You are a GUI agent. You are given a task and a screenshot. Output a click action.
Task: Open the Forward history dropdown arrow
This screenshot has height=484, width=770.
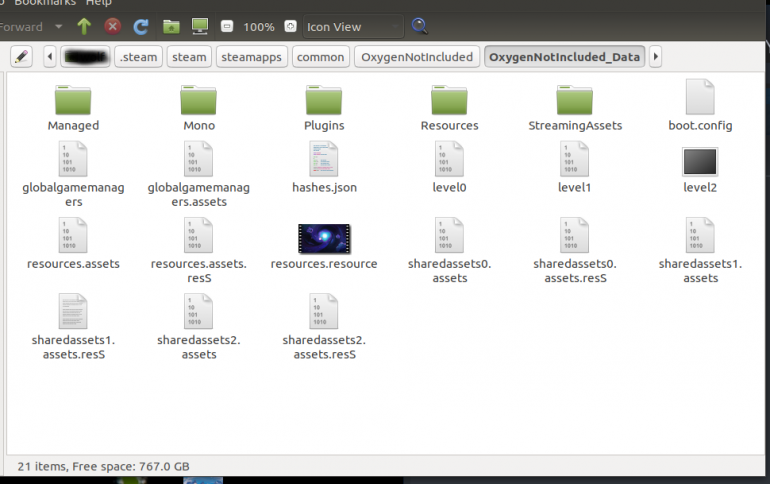coord(58,27)
